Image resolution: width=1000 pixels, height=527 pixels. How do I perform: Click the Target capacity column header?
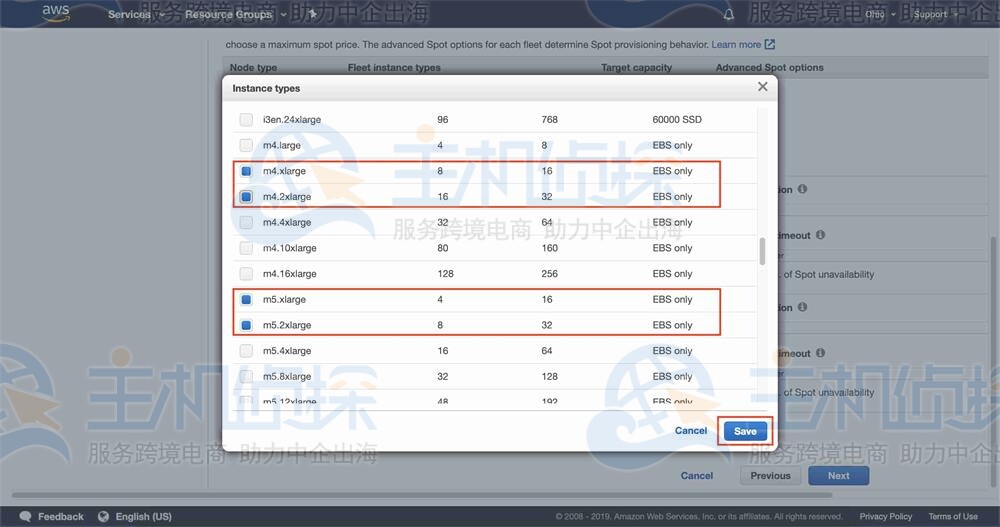(x=636, y=67)
